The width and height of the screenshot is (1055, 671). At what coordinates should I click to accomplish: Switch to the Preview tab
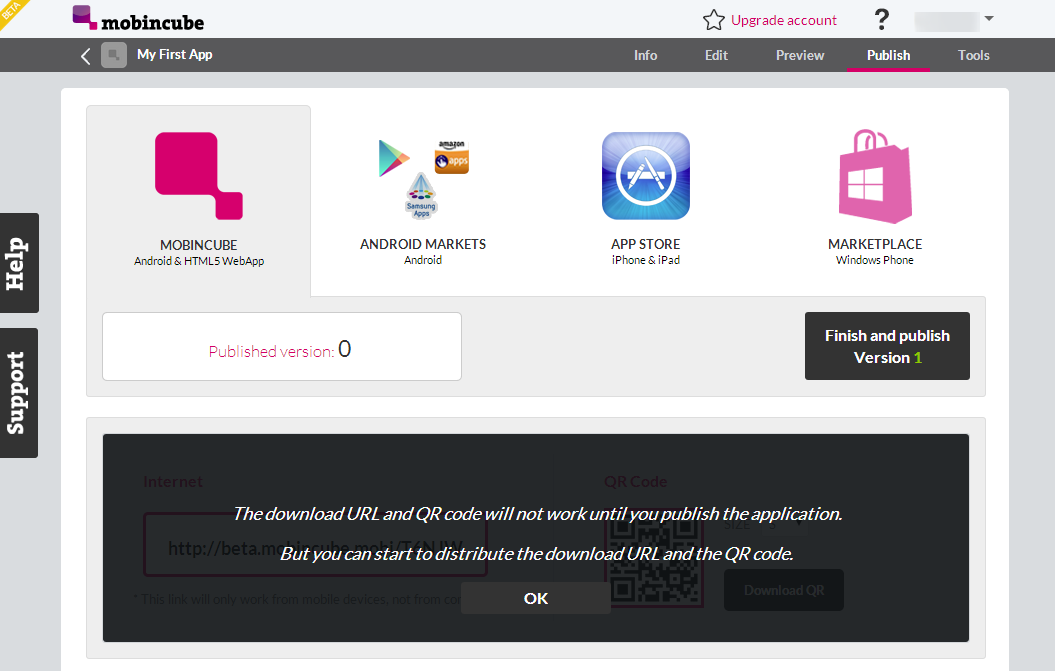pyautogui.click(x=799, y=55)
